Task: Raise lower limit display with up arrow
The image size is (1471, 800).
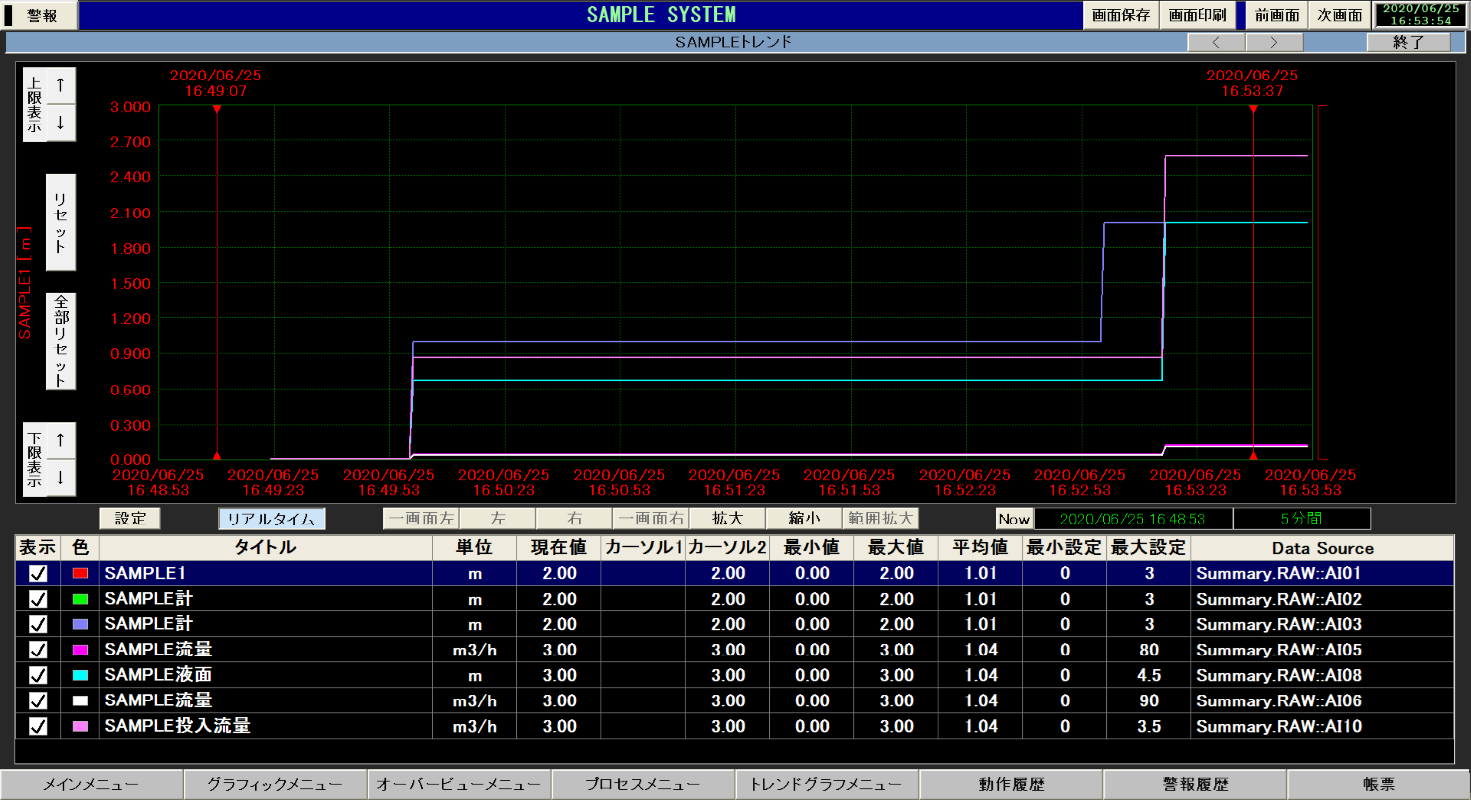Action: coord(61,440)
